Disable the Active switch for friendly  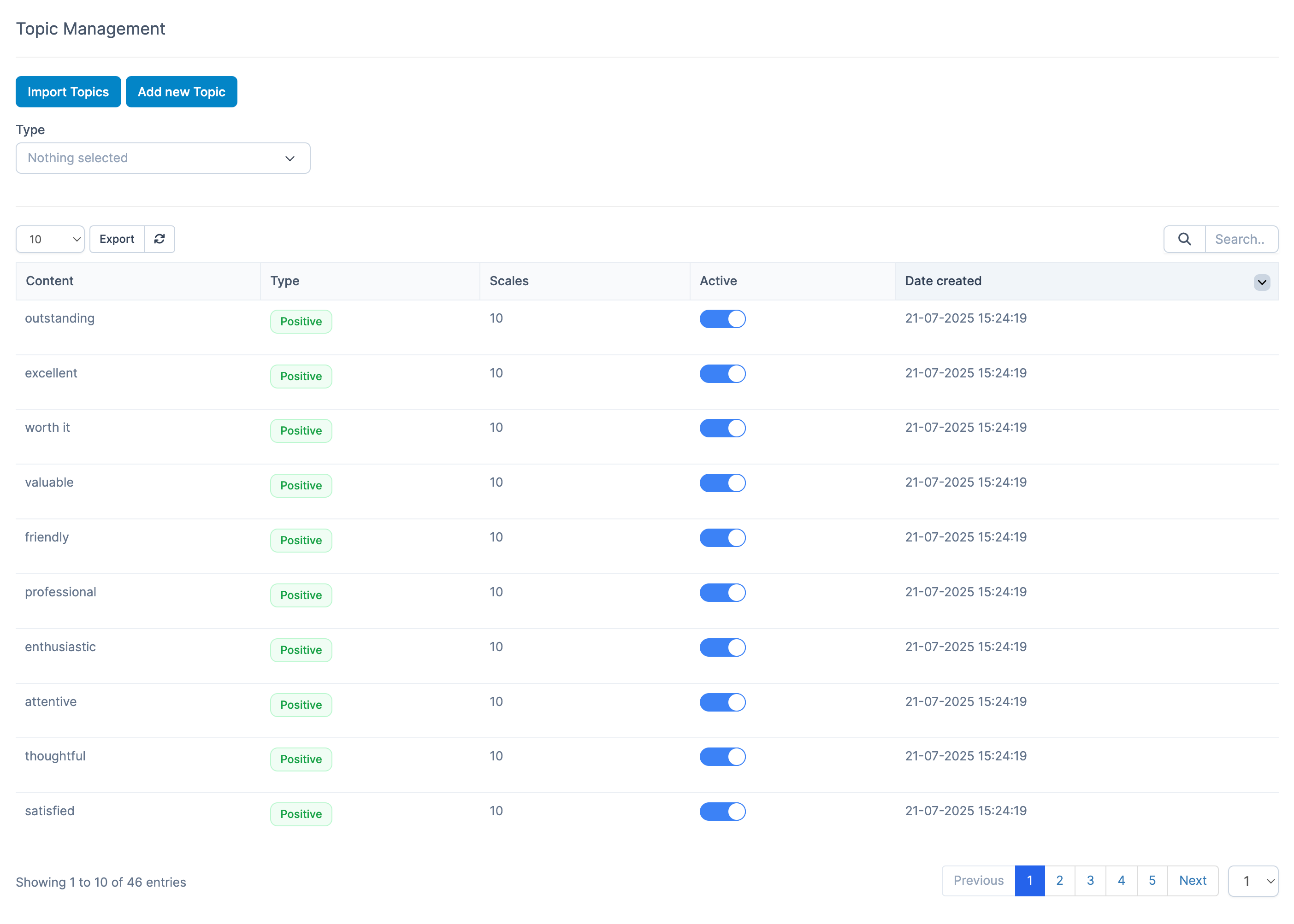click(722, 538)
